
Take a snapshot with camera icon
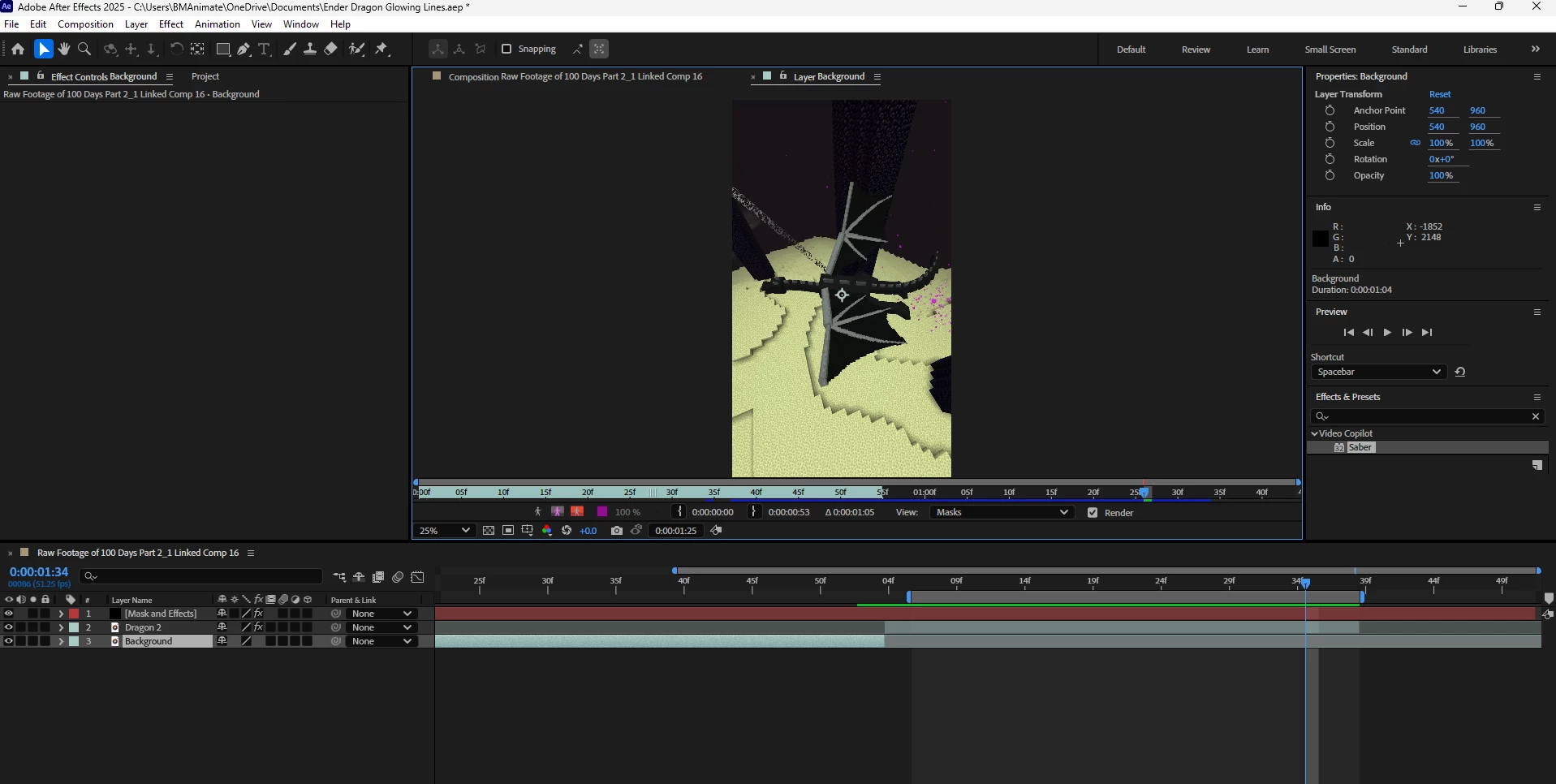617,531
